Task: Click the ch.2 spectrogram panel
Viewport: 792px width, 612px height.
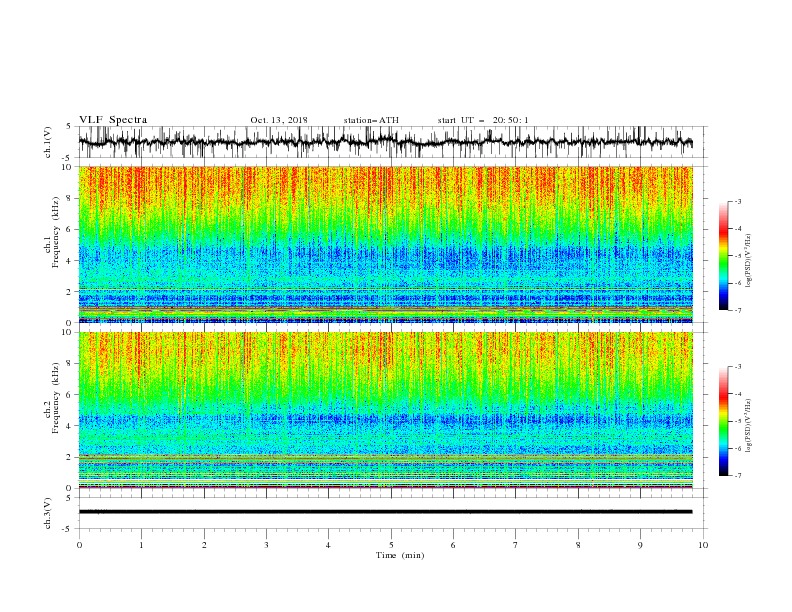Action: tap(385, 410)
